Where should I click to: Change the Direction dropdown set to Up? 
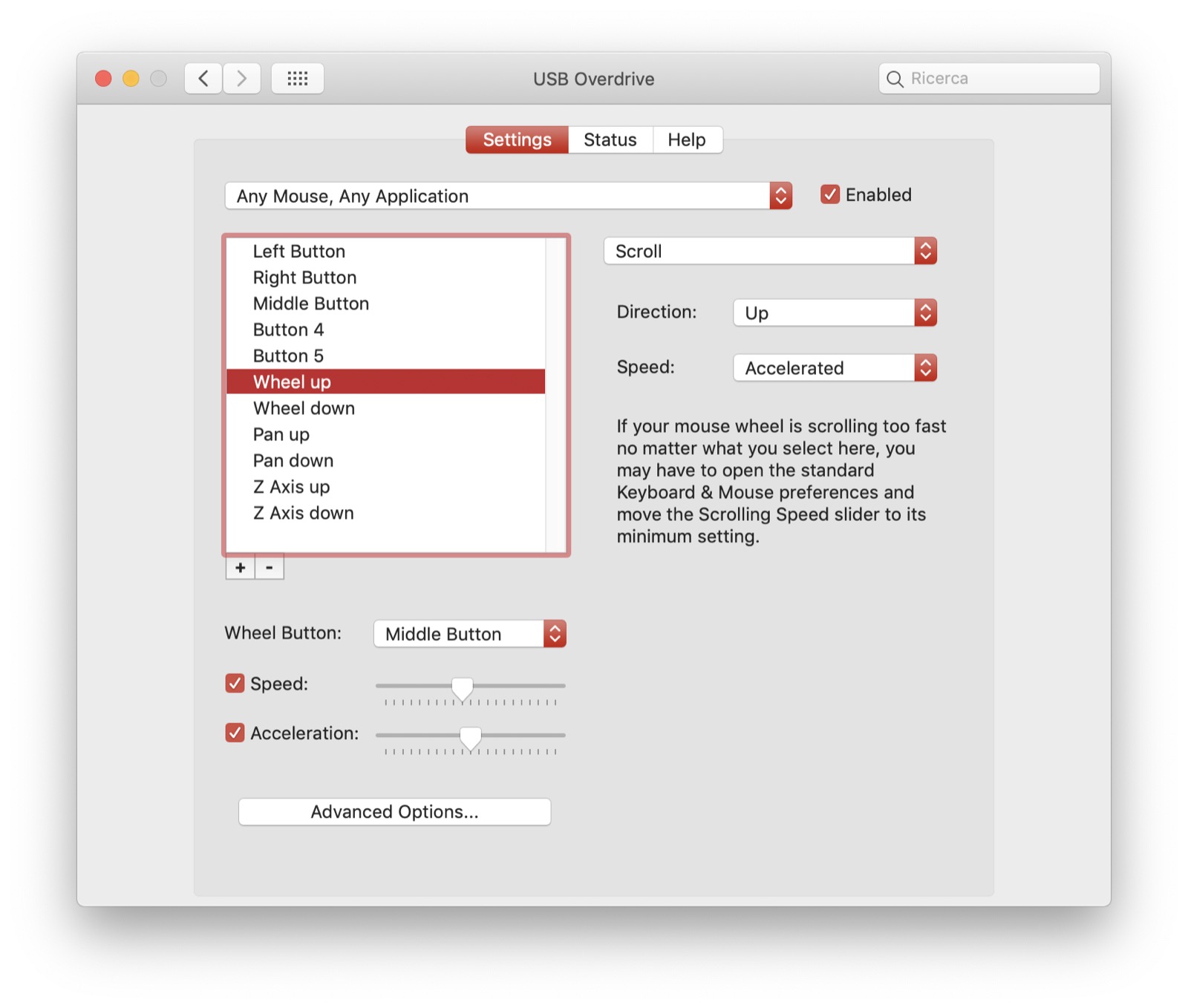(x=835, y=312)
